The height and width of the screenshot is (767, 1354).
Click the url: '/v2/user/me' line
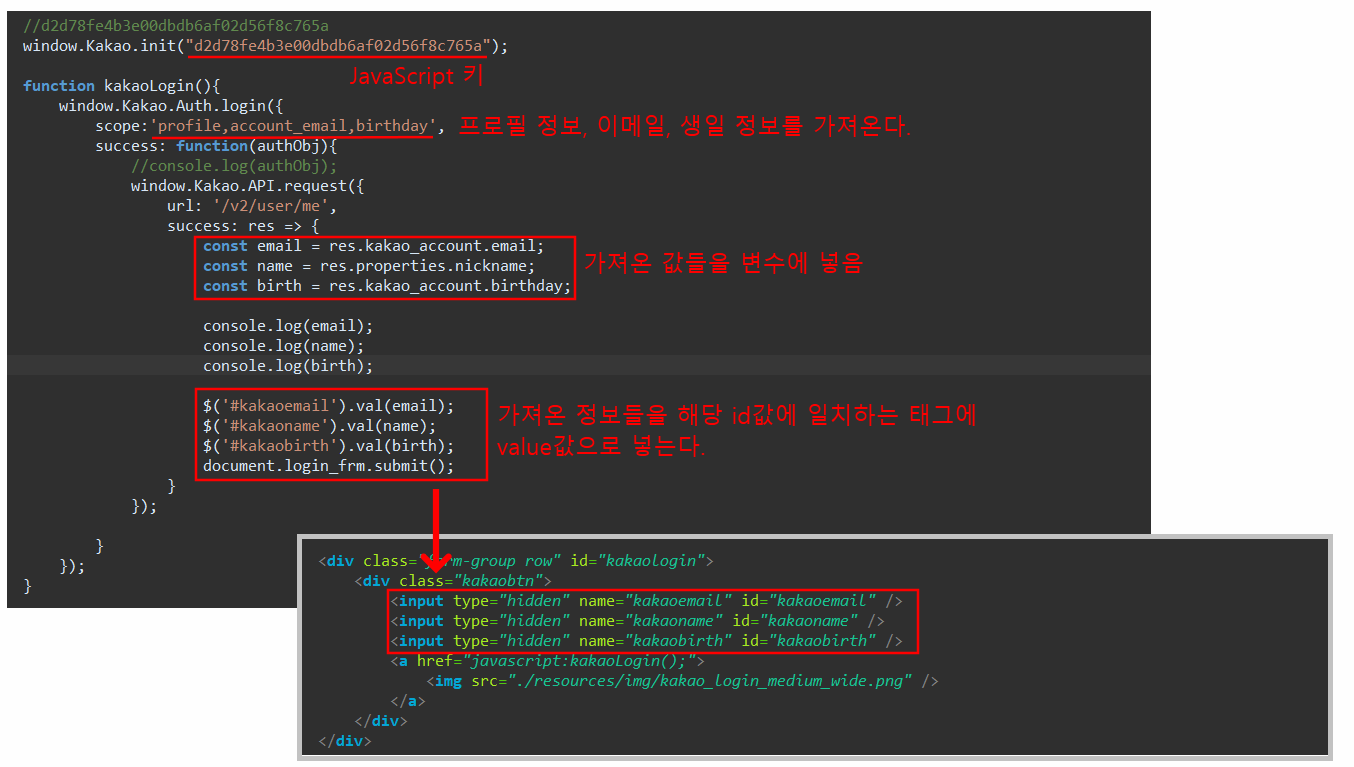[252, 206]
